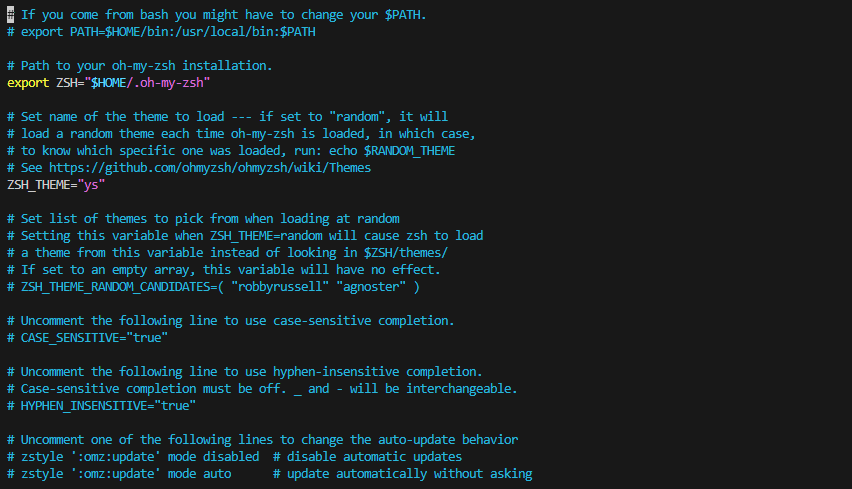Click "mode auto" in zstyle line
Viewport: 852px width, 489px height.
point(199,473)
